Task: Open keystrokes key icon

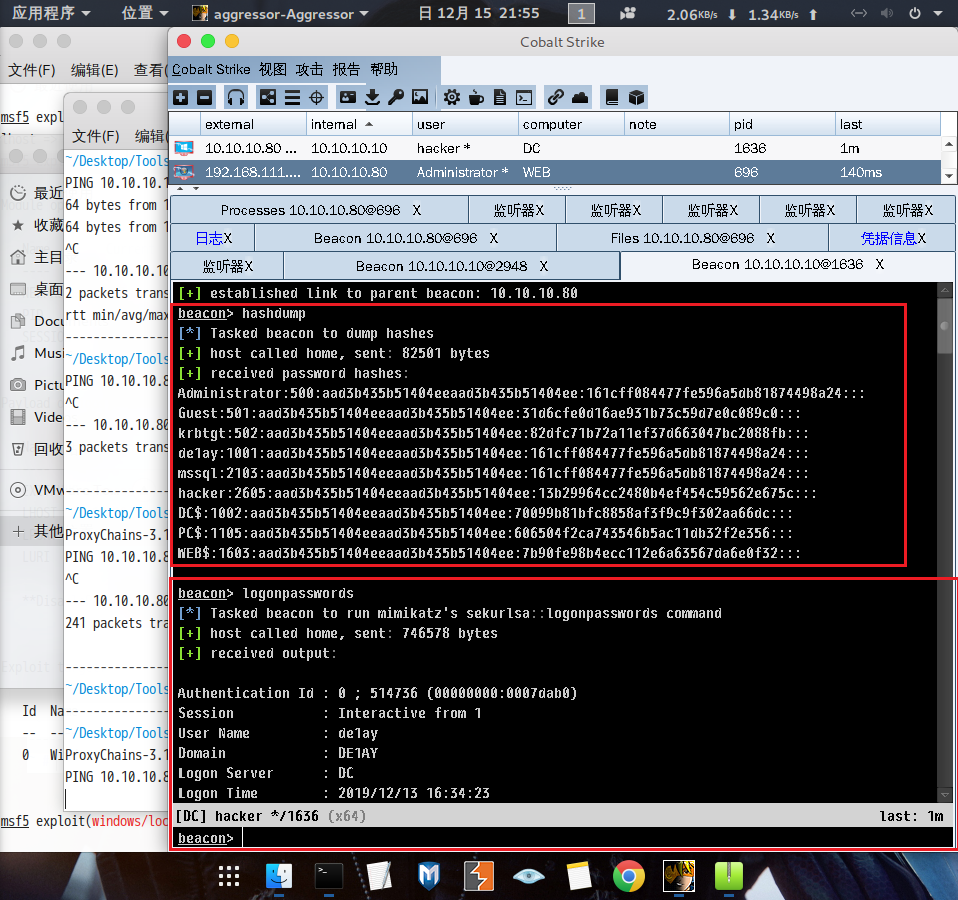Action: pyautogui.click(x=396, y=97)
